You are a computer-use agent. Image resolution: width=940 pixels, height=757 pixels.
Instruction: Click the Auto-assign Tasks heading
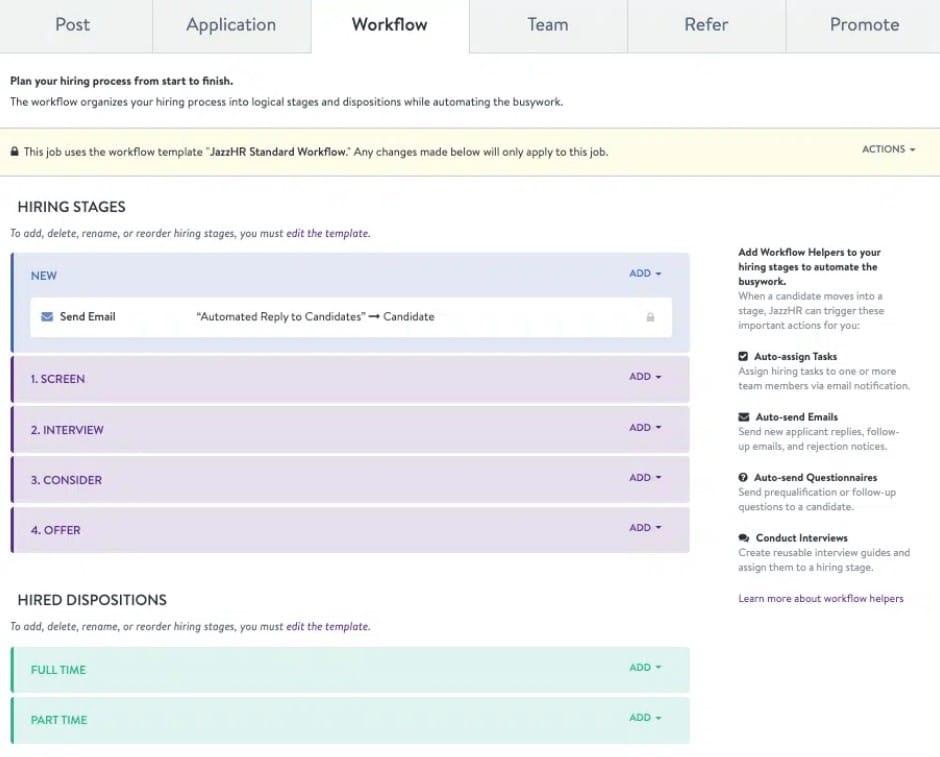point(796,356)
